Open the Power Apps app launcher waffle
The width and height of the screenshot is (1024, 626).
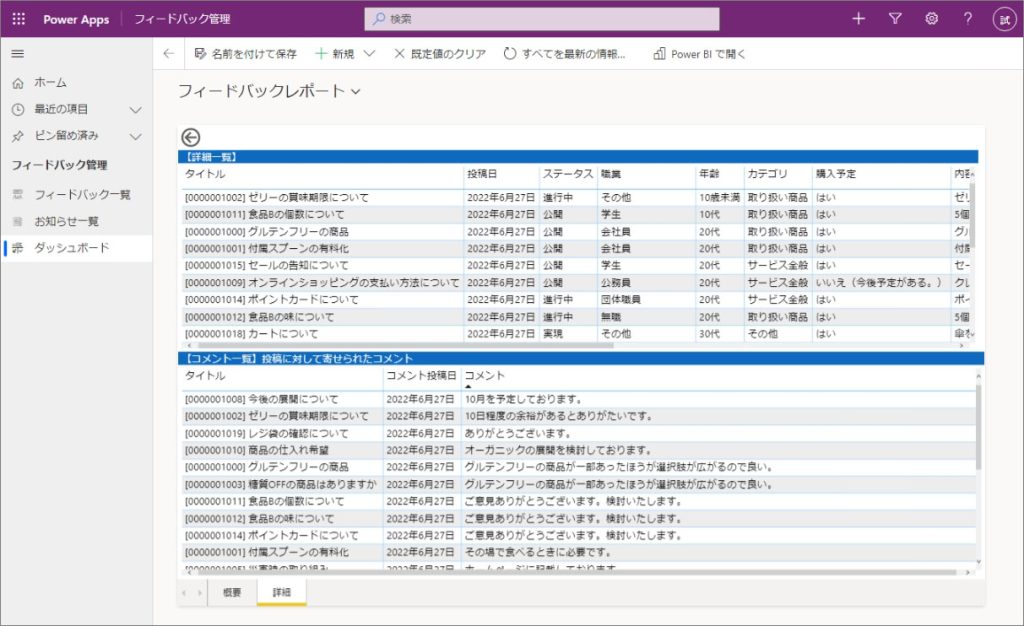click(x=18, y=19)
